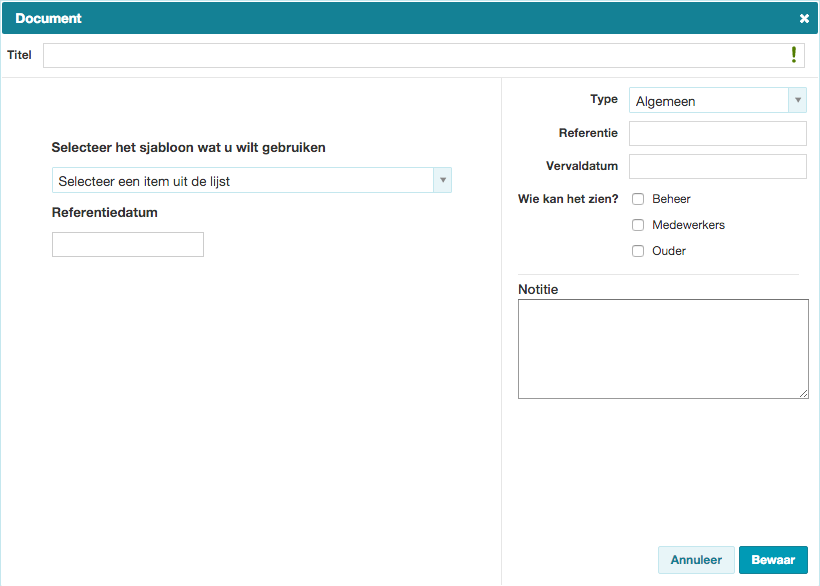Click inside the Notitie text area
Screen dimensions: 820x586
pyautogui.click(x=663, y=349)
